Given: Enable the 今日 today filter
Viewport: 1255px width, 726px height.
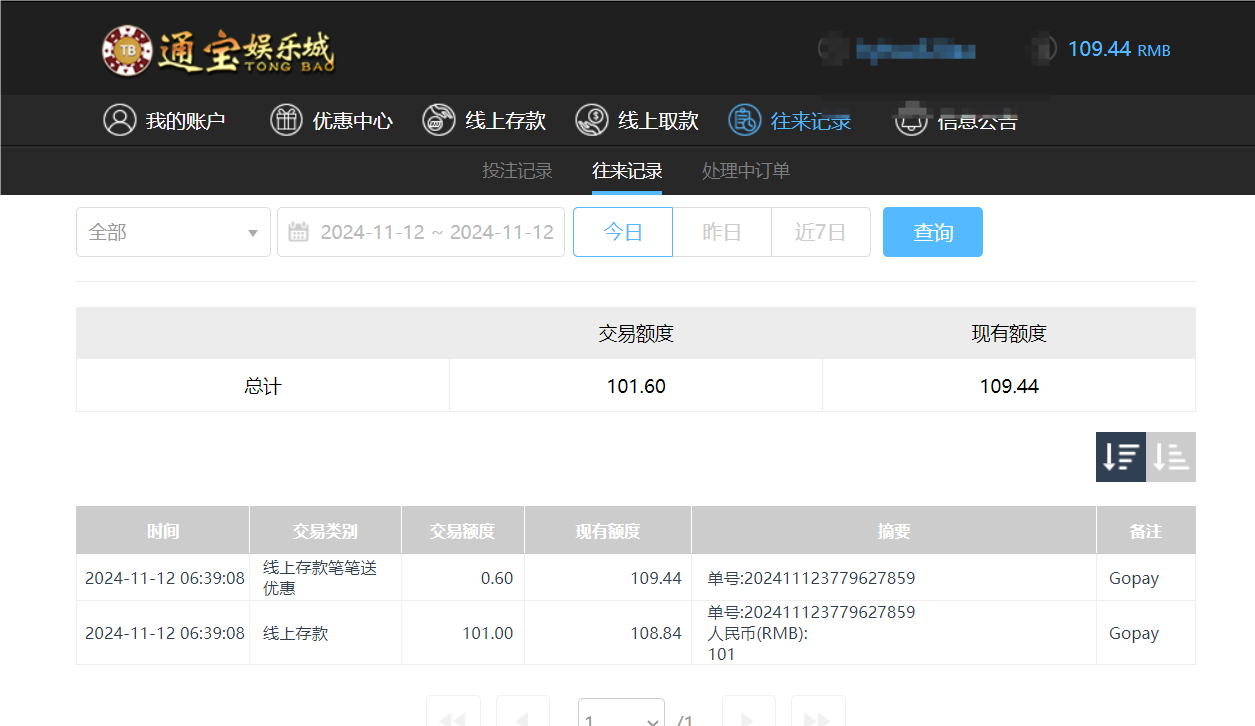Looking at the screenshot, I should pyautogui.click(x=622, y=231).
